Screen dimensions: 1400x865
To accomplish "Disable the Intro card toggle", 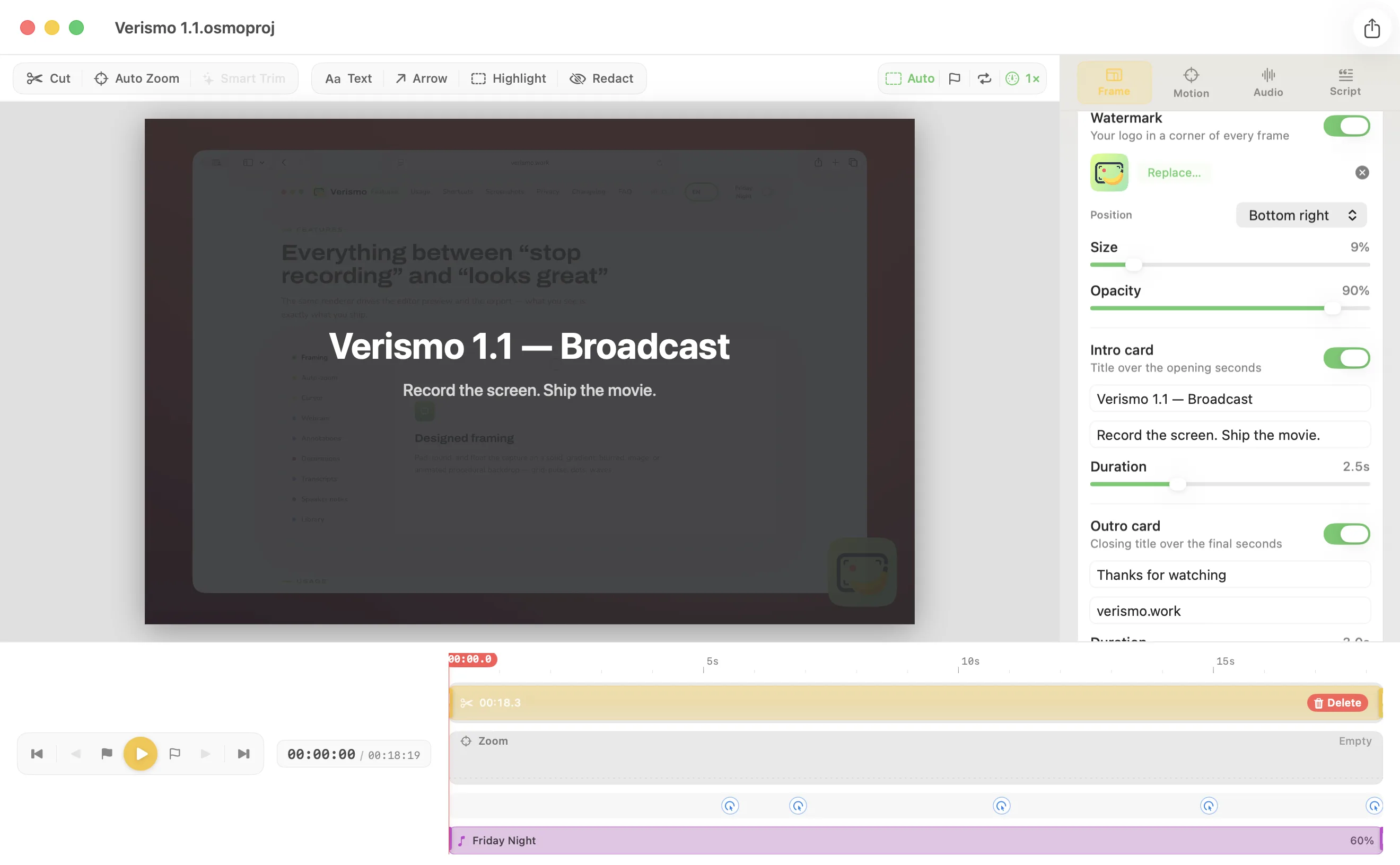I will 1346,358.
